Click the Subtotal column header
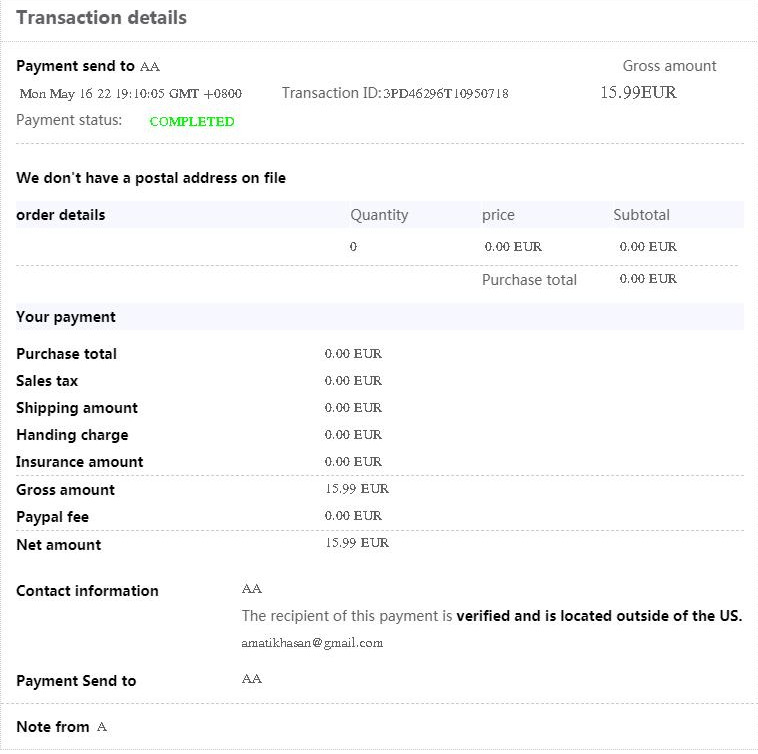This screenshot has width=758, height=754. click(641, 215)
